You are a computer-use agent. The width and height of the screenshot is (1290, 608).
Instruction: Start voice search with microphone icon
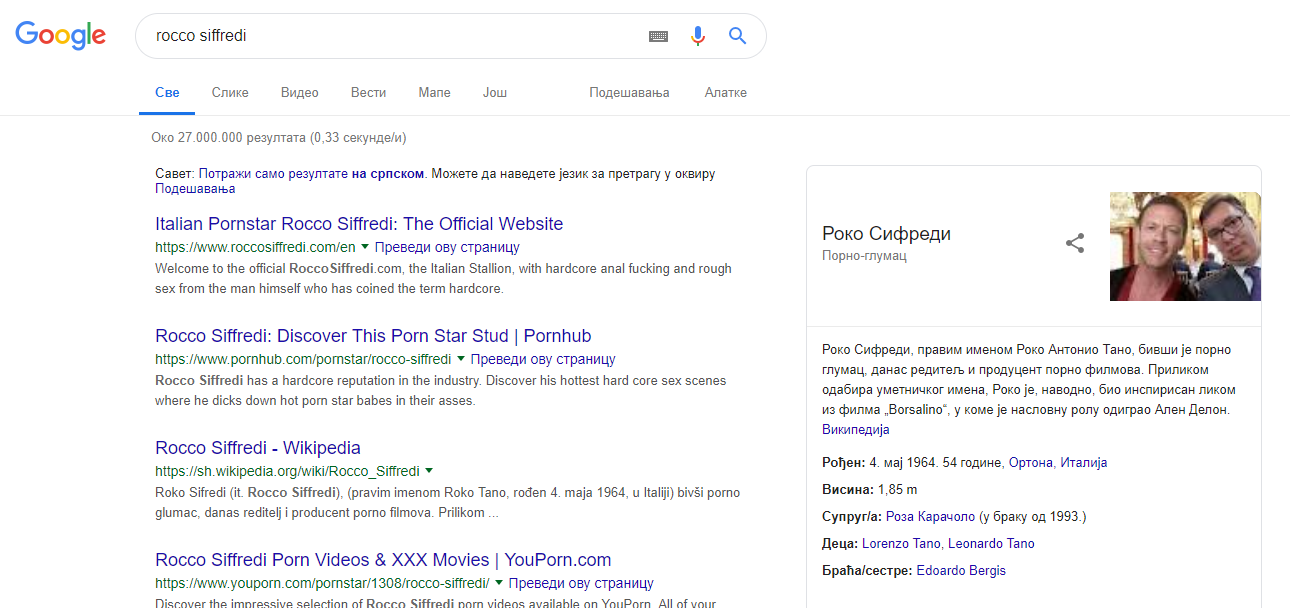[x=698, y=36]
